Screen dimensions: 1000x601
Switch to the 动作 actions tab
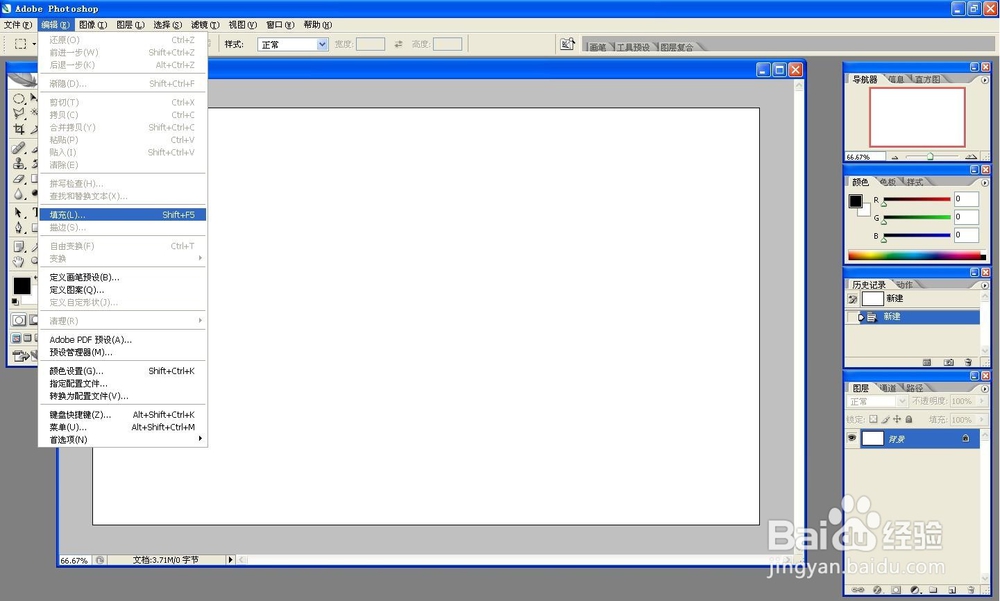pos(904,285)
